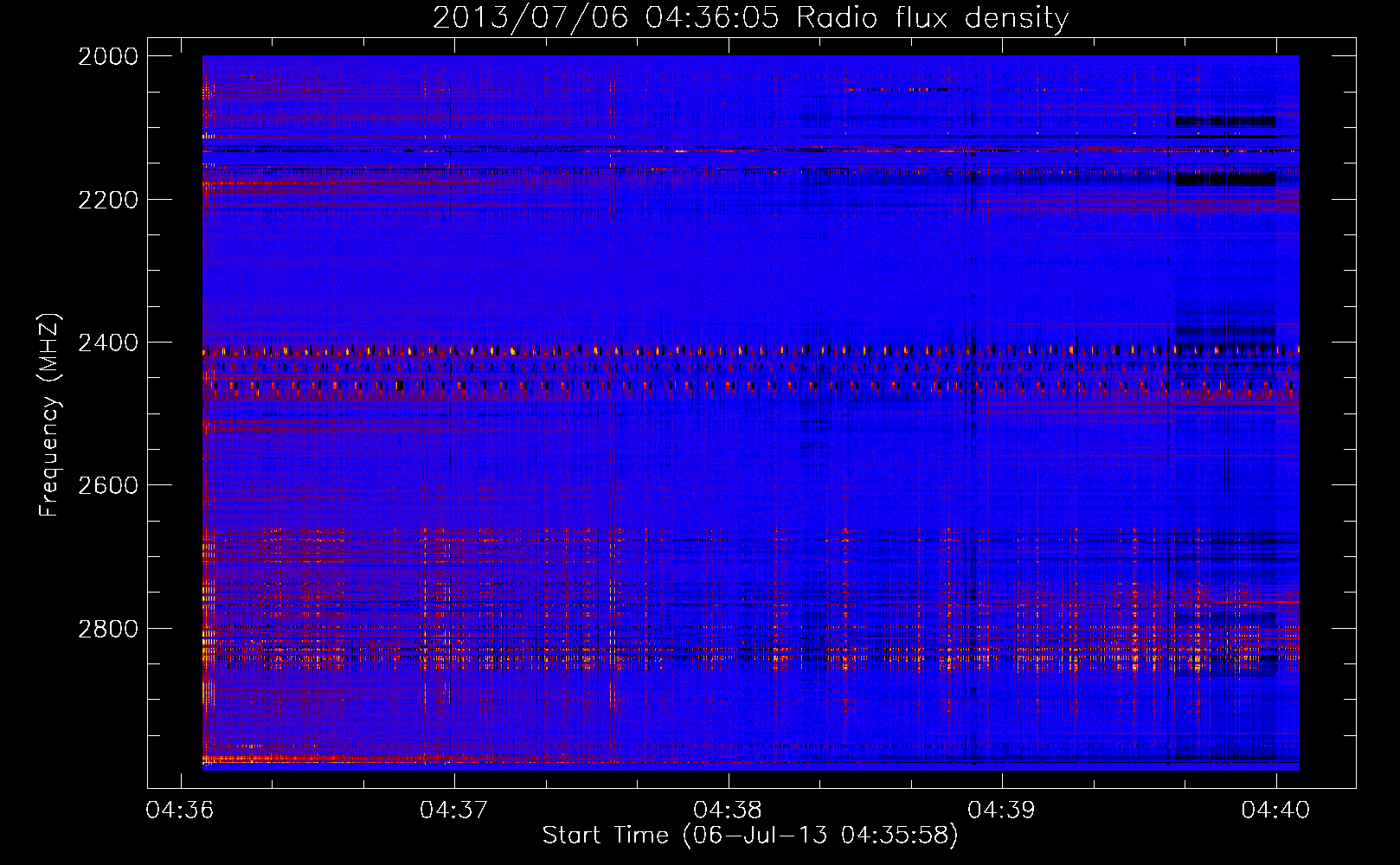The width and height of the screenshot is (1400, 865).
Task: Click the 'Frequency (MHZ)' axis title
Action: 49,414
